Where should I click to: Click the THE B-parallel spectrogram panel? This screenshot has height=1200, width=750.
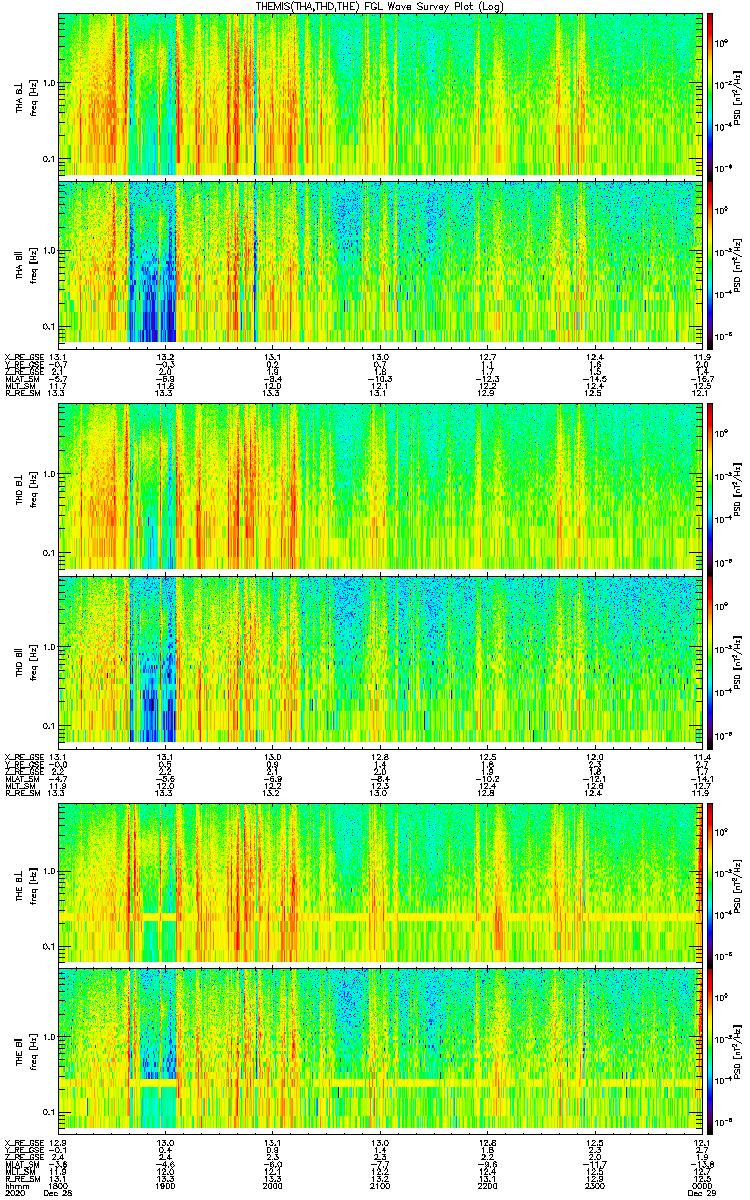coord(379,1049)
